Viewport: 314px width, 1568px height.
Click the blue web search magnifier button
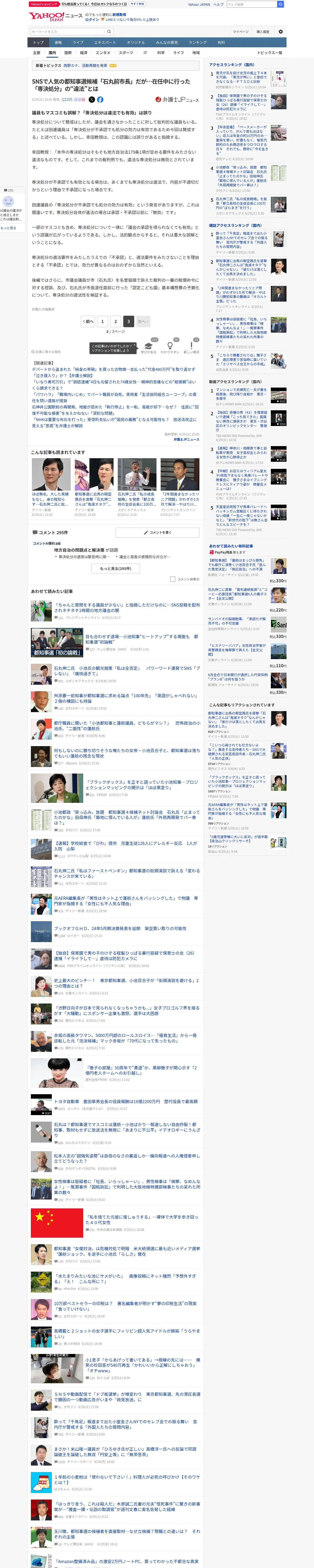pos(281,4)
